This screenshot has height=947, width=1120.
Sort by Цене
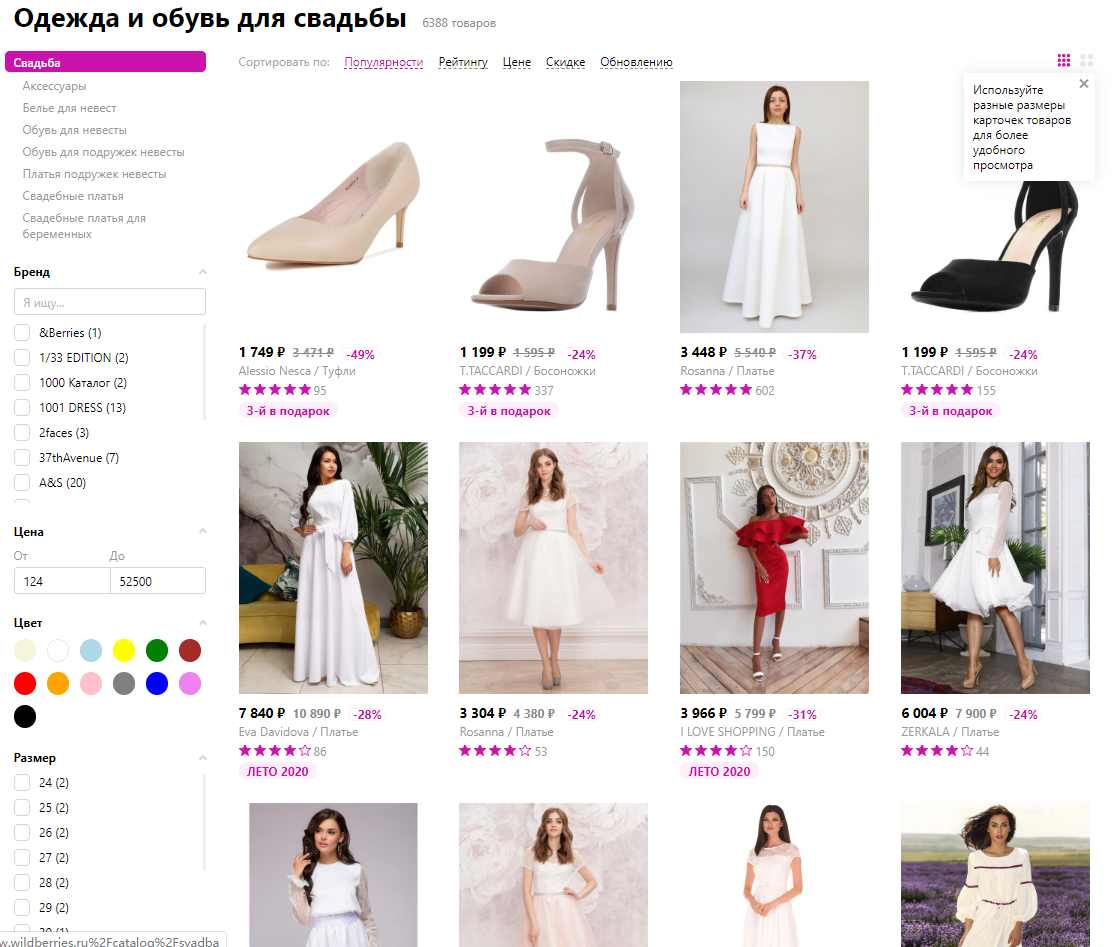point(516,62)
